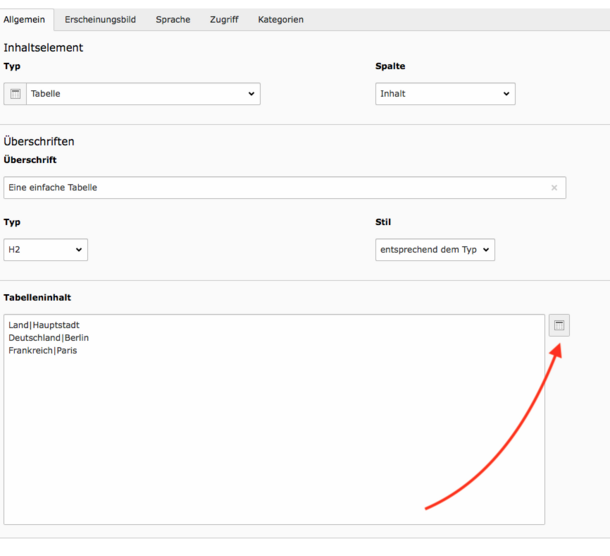Click the chevron arrow of the Inhalt dropdown
Screen dimensions: 610x556
506,94
